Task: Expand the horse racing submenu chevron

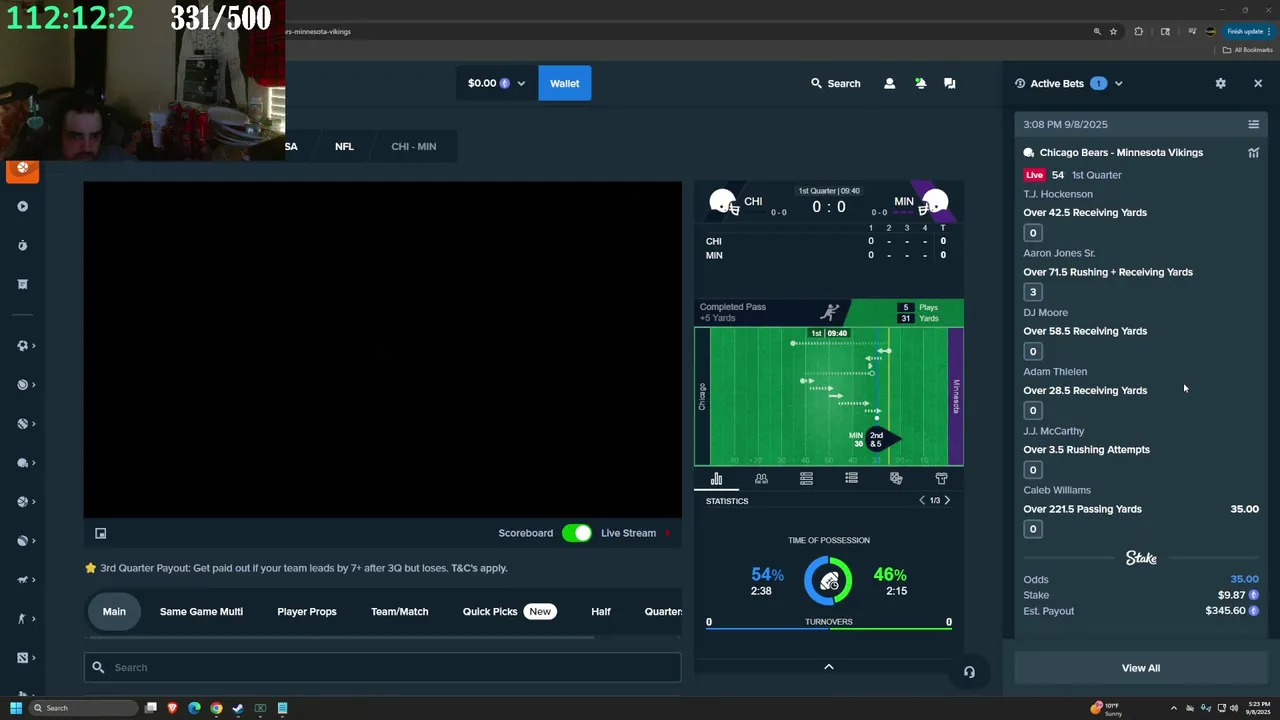Action: [x=34, y=580]
